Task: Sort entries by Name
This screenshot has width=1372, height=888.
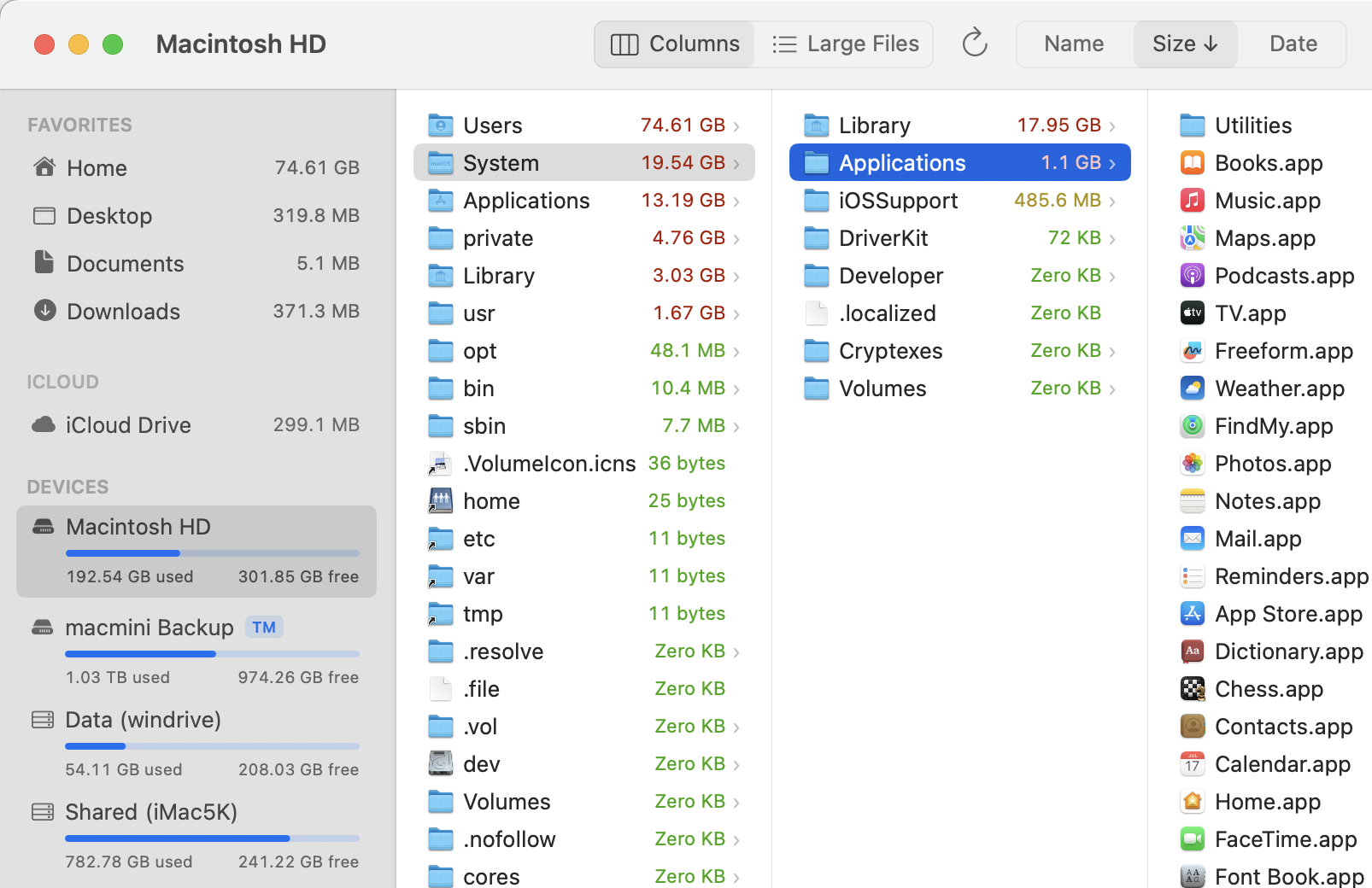Action: point(1074,44)
